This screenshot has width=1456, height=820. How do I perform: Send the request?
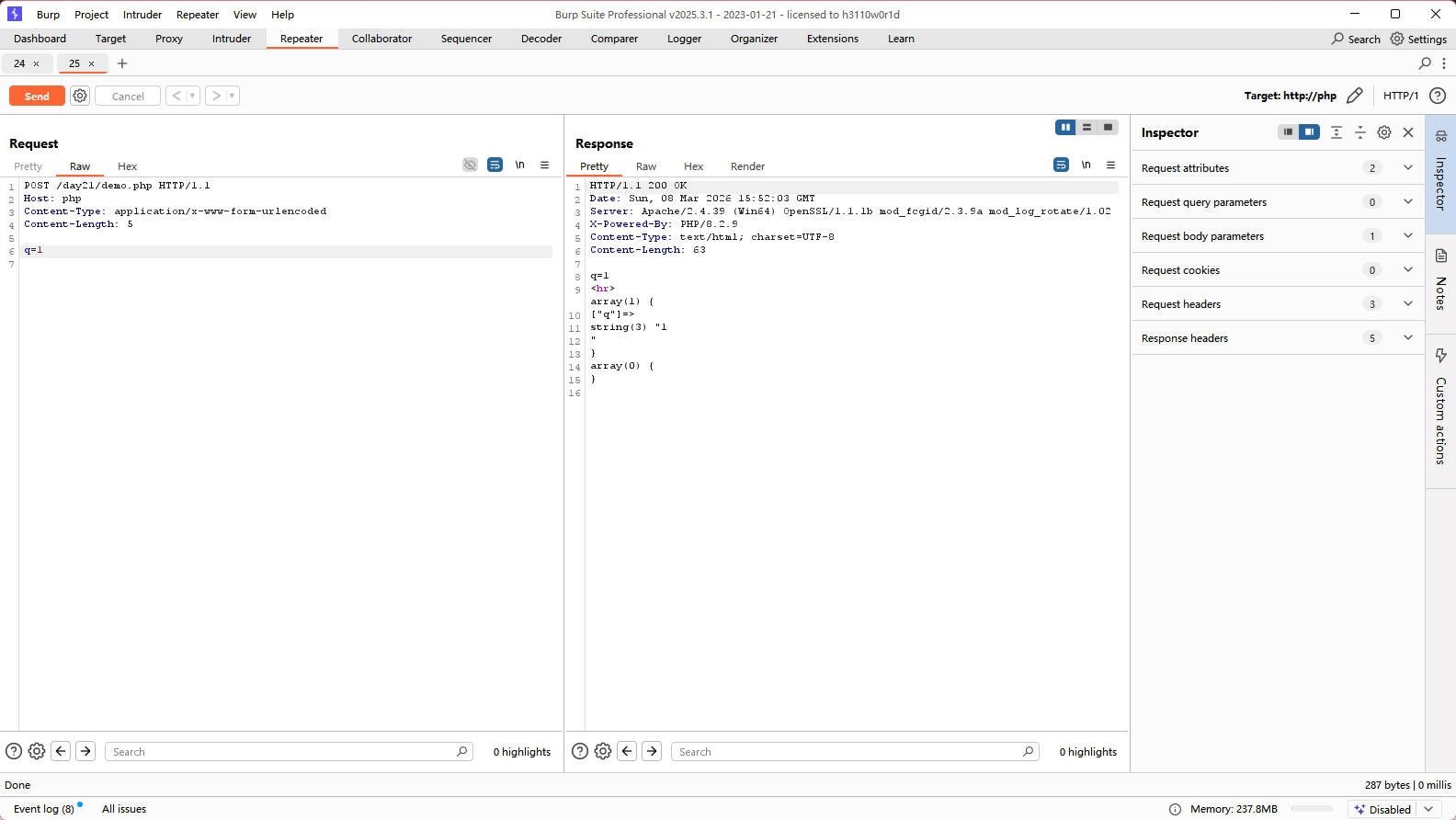point(37,96)
